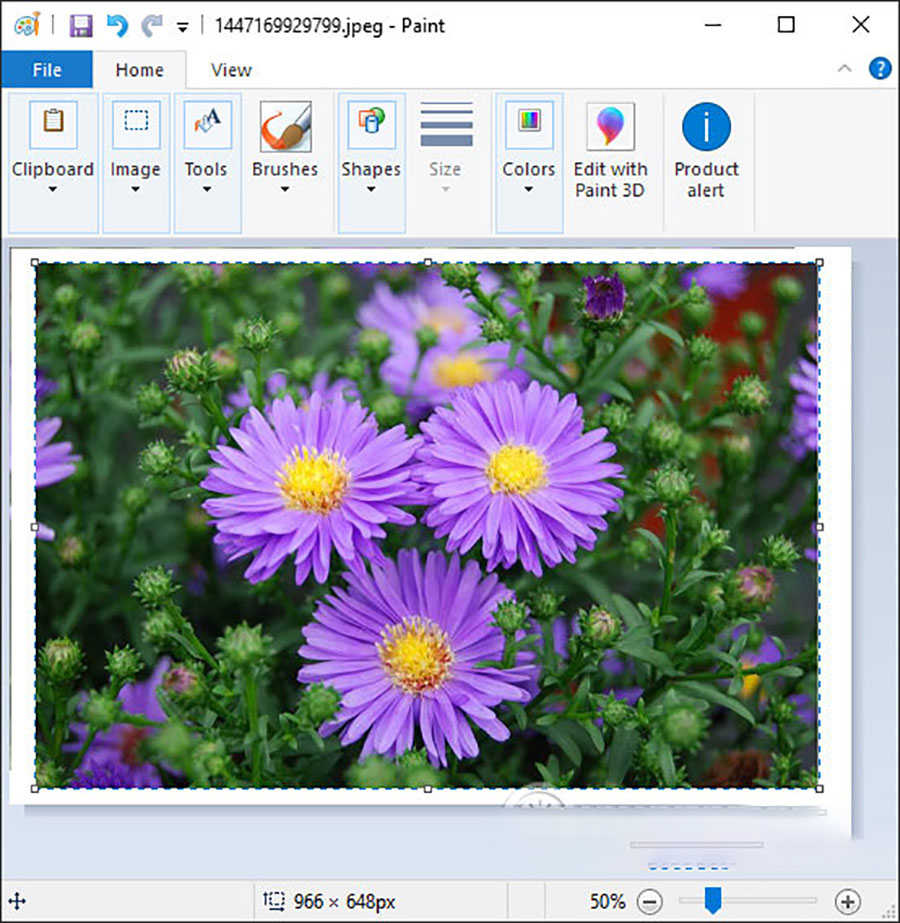Switch to the View tab
900x923 pixels.
231,70
